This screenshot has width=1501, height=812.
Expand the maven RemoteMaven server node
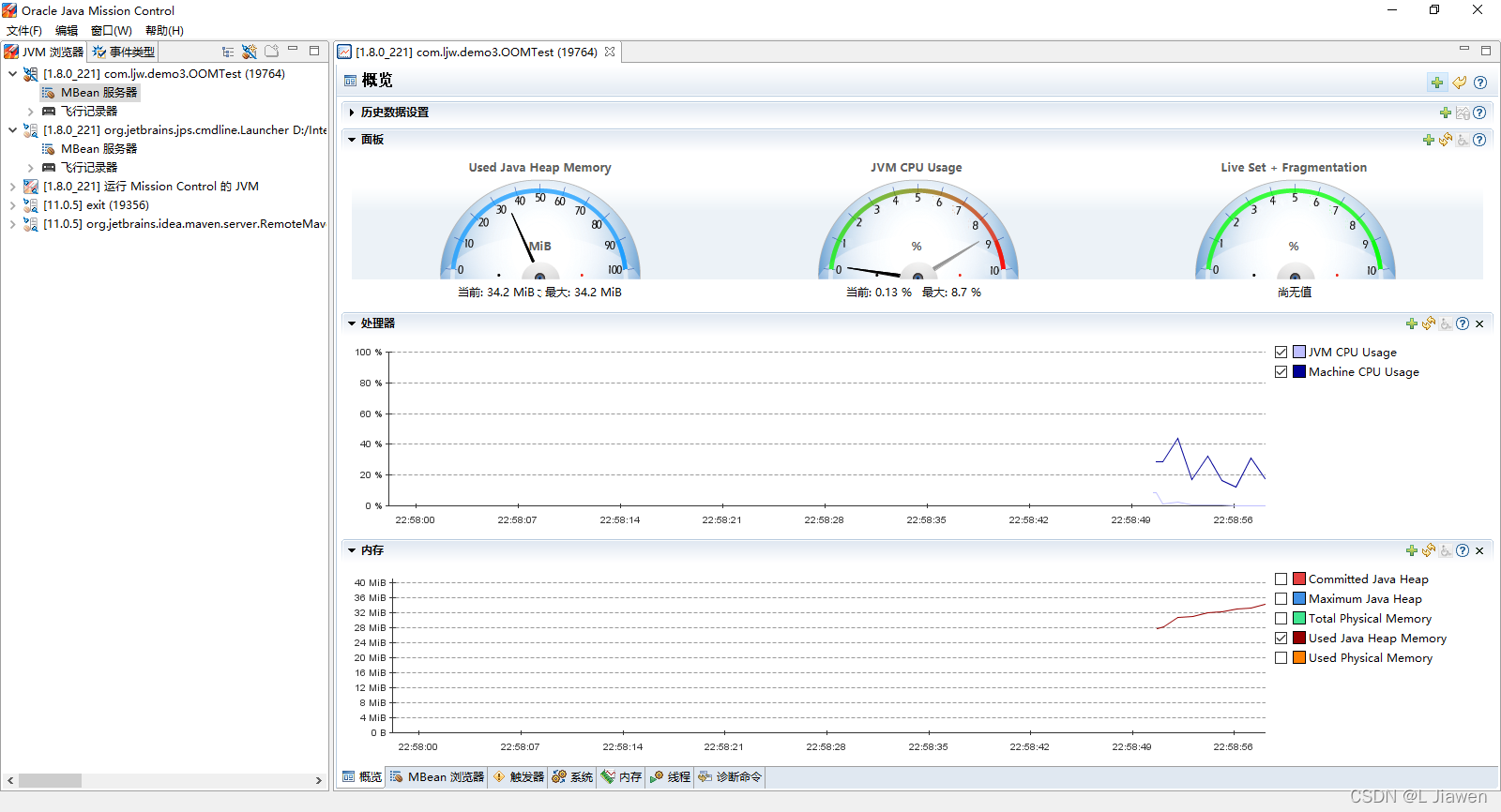tap(12, 224)
